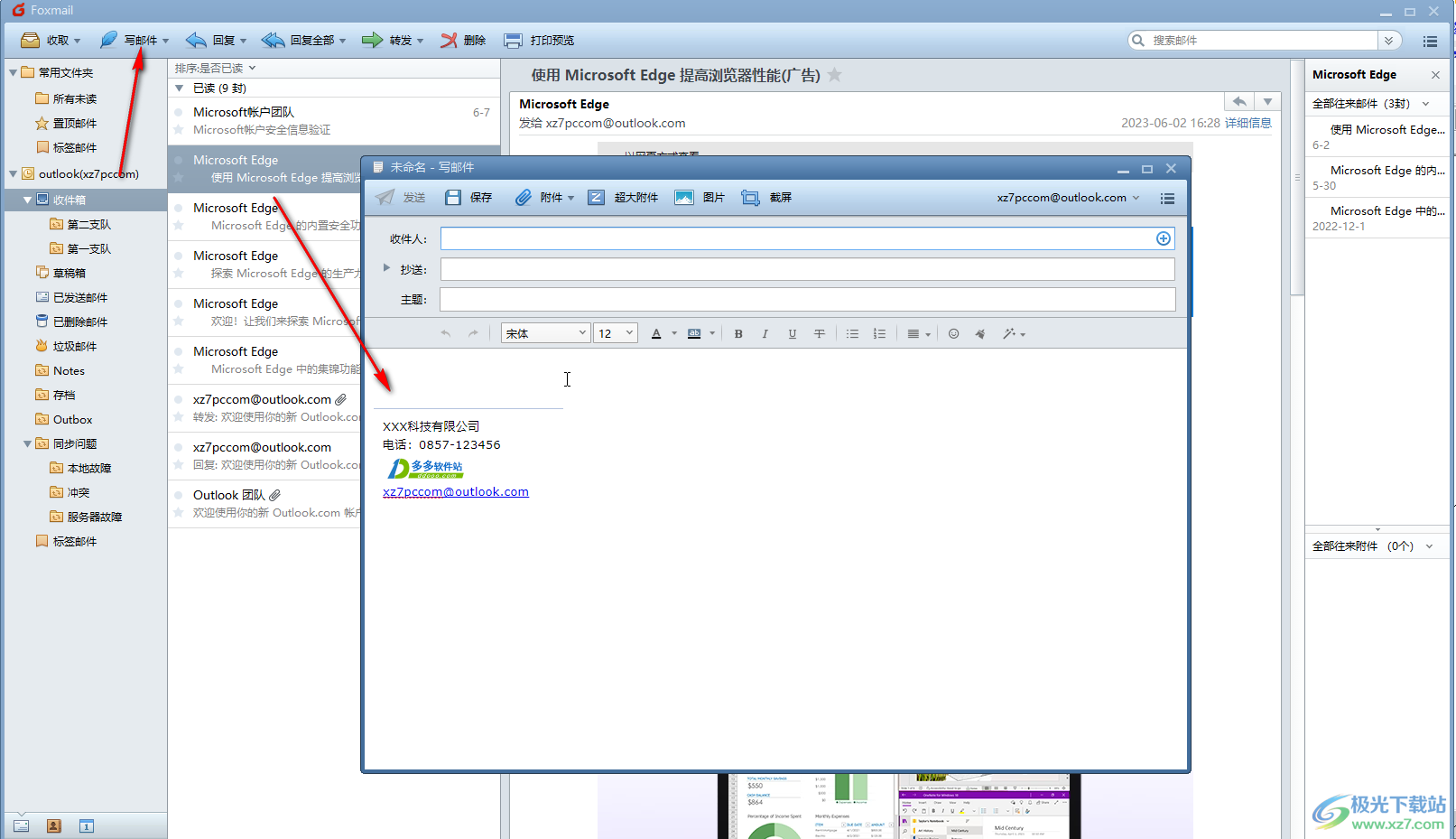Toggle italic formatting in compose editor
1456x839 pixels.
click(x=765, y=333)
